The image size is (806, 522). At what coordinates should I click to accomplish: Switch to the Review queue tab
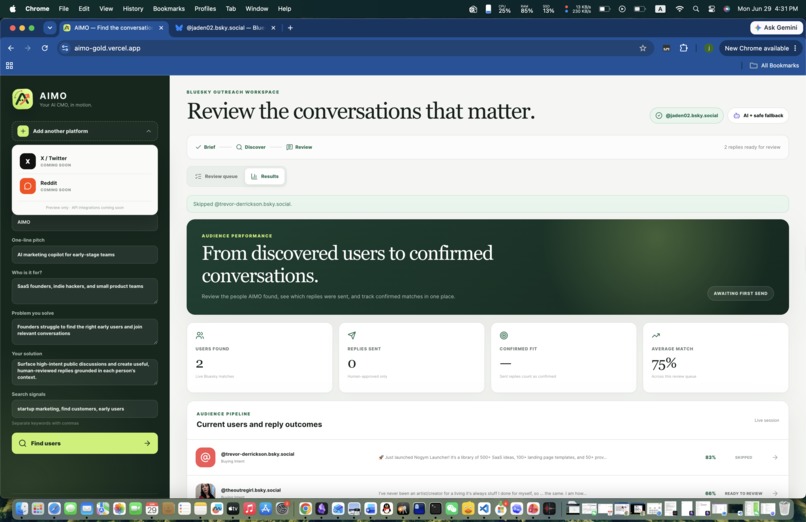coord(216,176)
